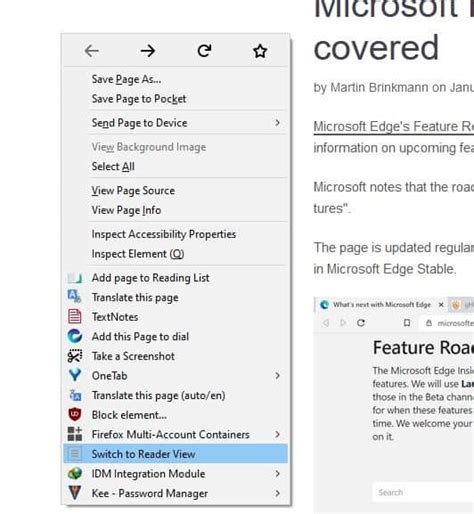This screenshot has width=474, height=514.
Task: Click the Firefox Multi-Account Containers label
Action: pyautogui.click(x=170, y=435)
